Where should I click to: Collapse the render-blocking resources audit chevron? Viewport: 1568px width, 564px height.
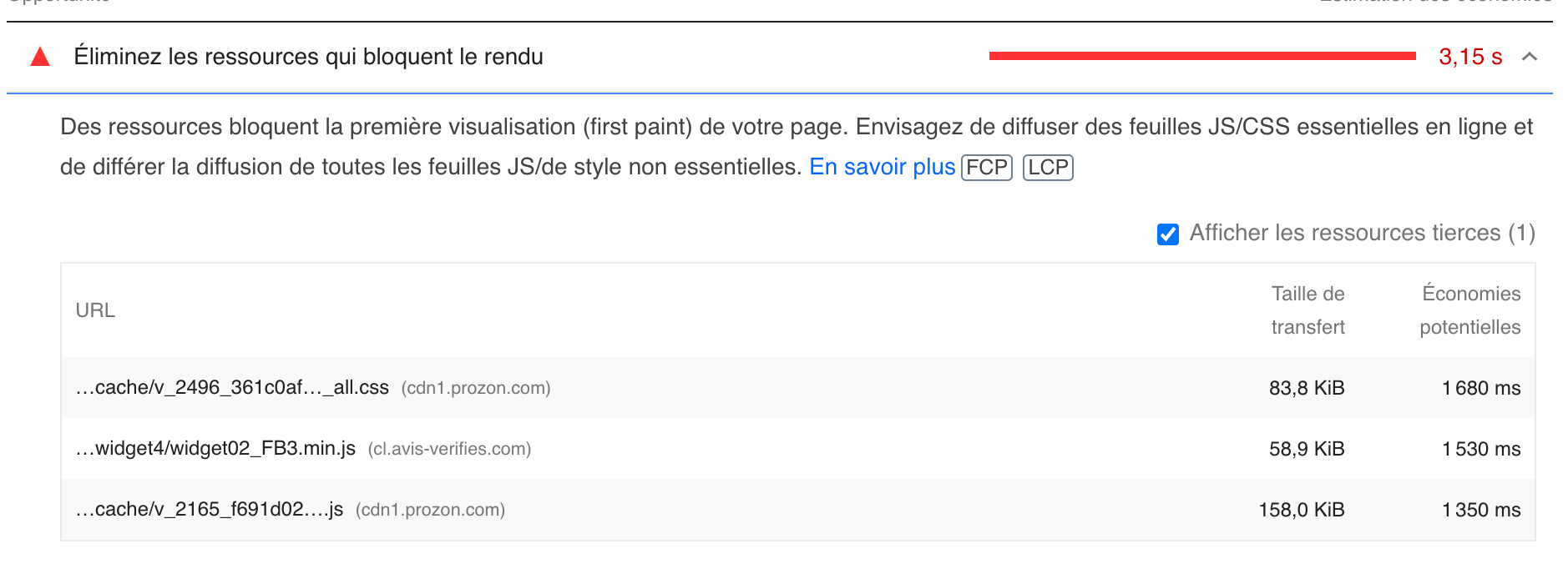(x=1530, y=57)
